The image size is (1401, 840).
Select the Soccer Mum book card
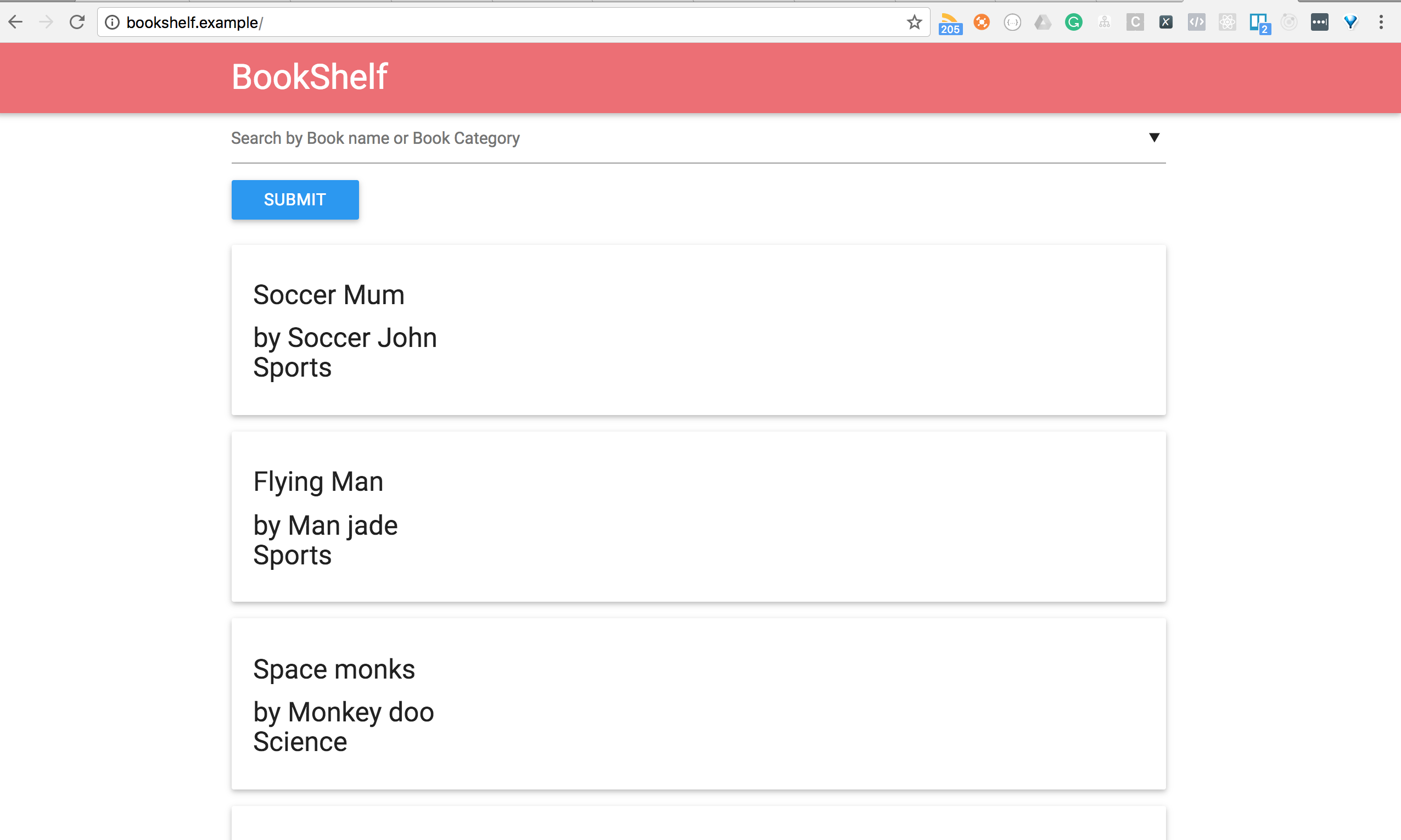[698, 330]
